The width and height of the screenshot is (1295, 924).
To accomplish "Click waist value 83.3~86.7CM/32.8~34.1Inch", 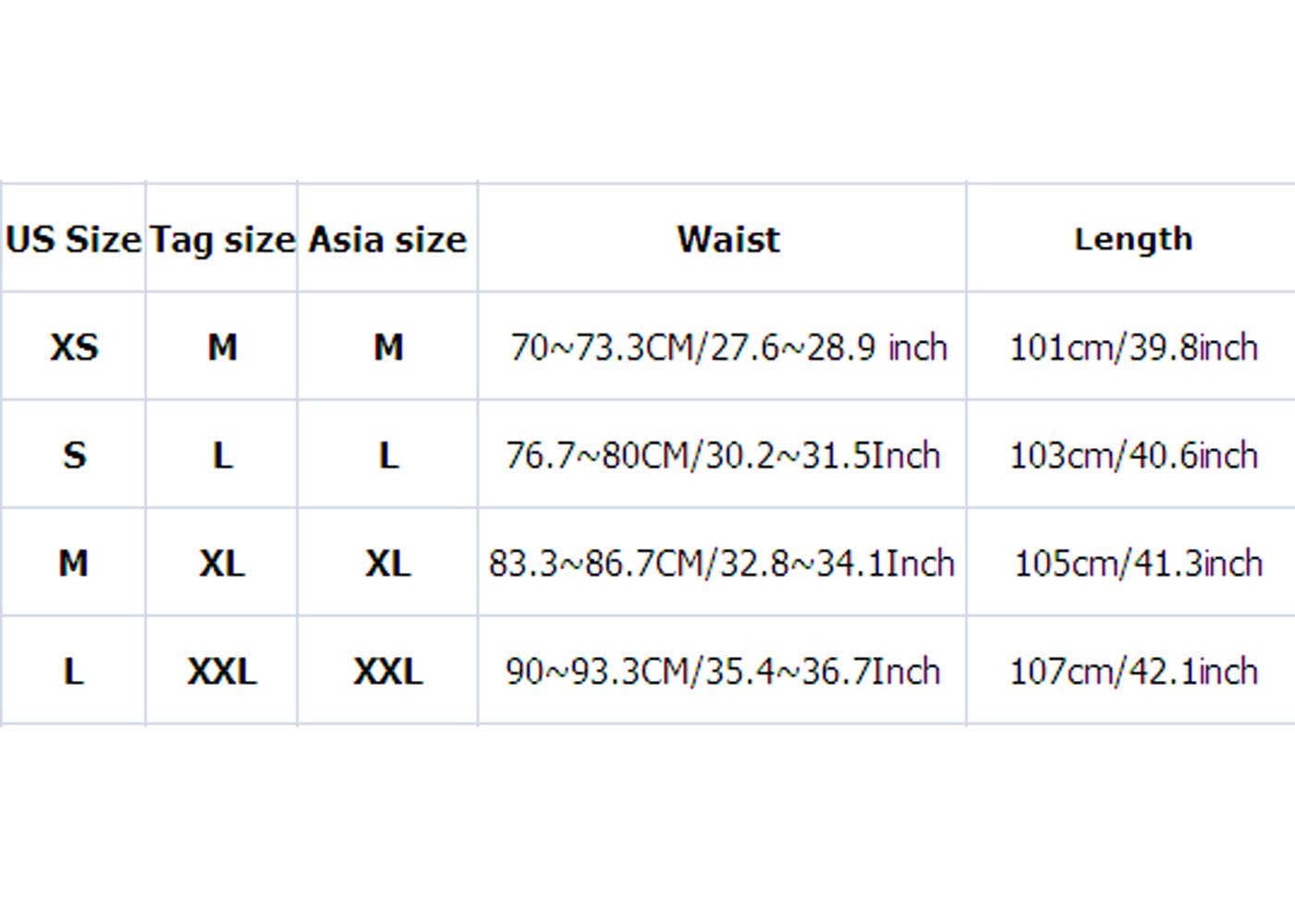I will [721, 563].
